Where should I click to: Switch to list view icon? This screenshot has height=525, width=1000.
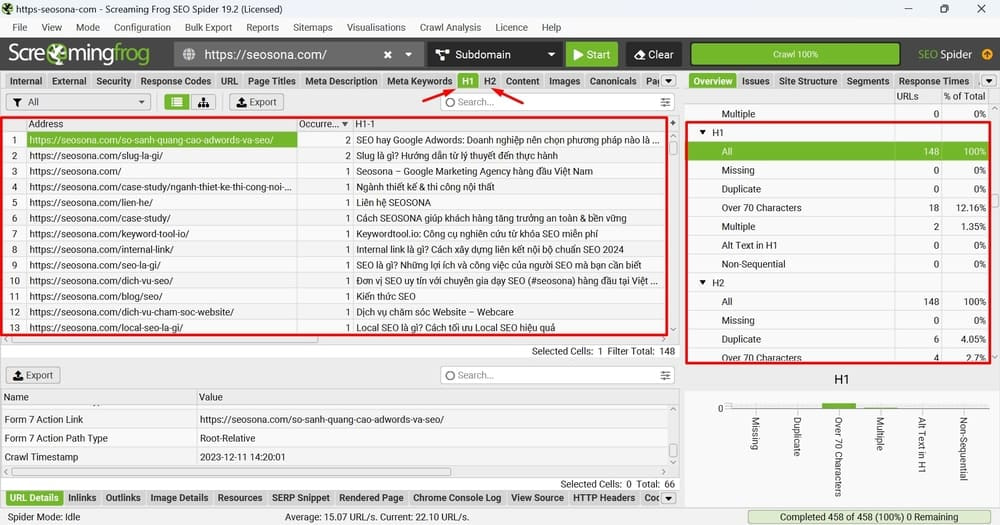[177, 102]
